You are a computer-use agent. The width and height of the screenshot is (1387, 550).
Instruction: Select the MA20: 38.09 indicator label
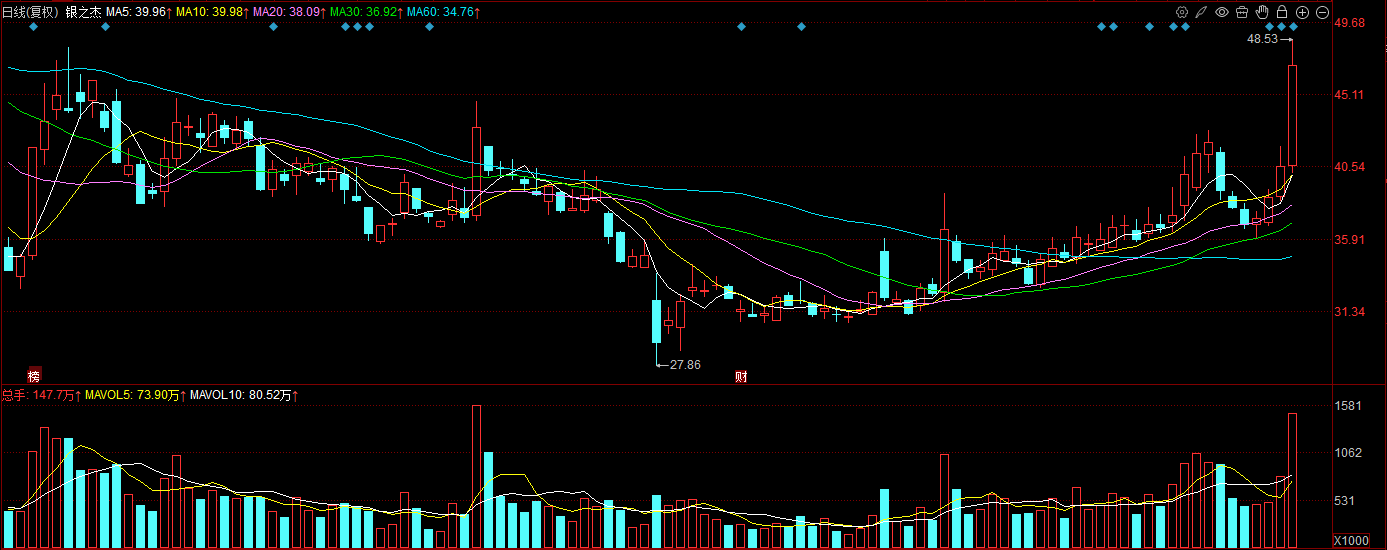click(x=286, y=12)
